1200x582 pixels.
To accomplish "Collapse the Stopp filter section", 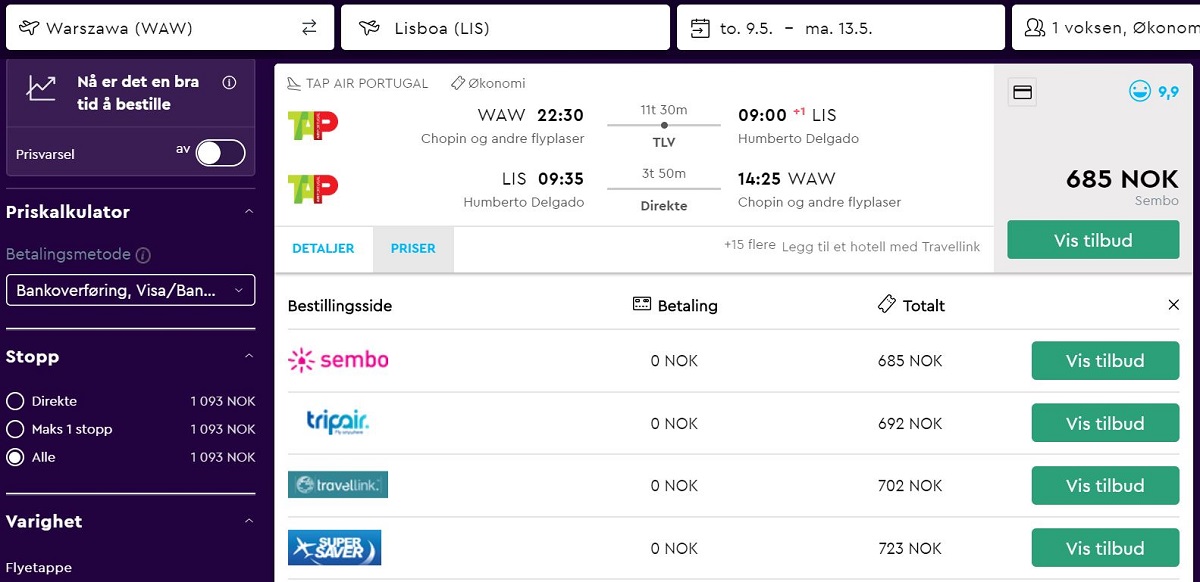I will pyautogui.click(x=249, y=357).
